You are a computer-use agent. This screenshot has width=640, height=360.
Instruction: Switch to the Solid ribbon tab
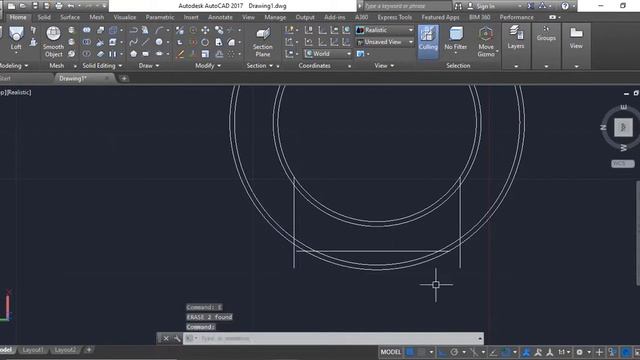coord(44,17)
